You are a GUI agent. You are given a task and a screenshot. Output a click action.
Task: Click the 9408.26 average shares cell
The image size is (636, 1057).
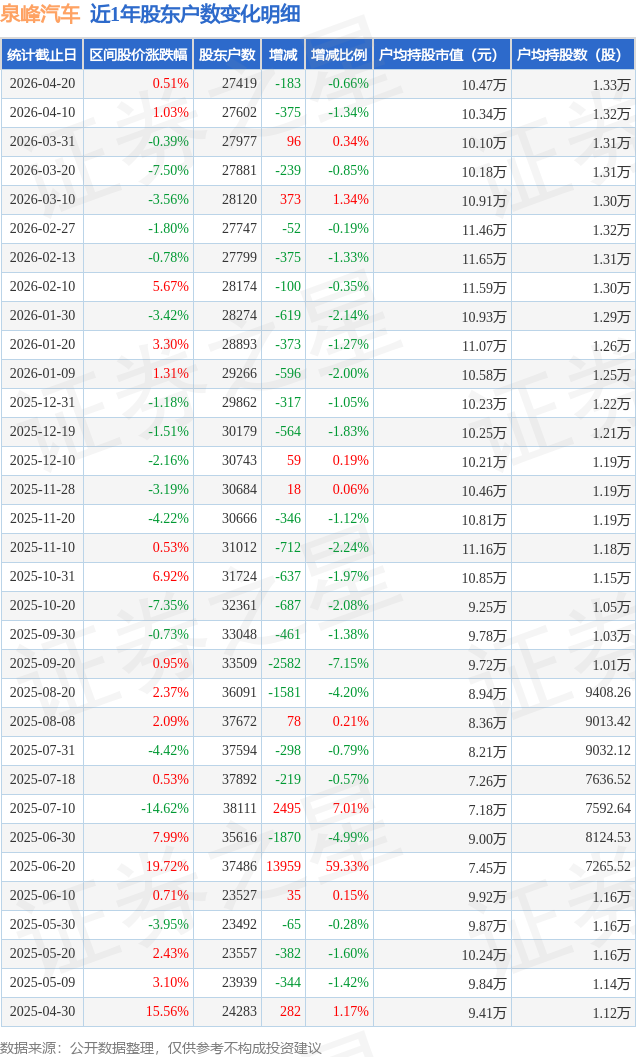(x=603, y=693)
